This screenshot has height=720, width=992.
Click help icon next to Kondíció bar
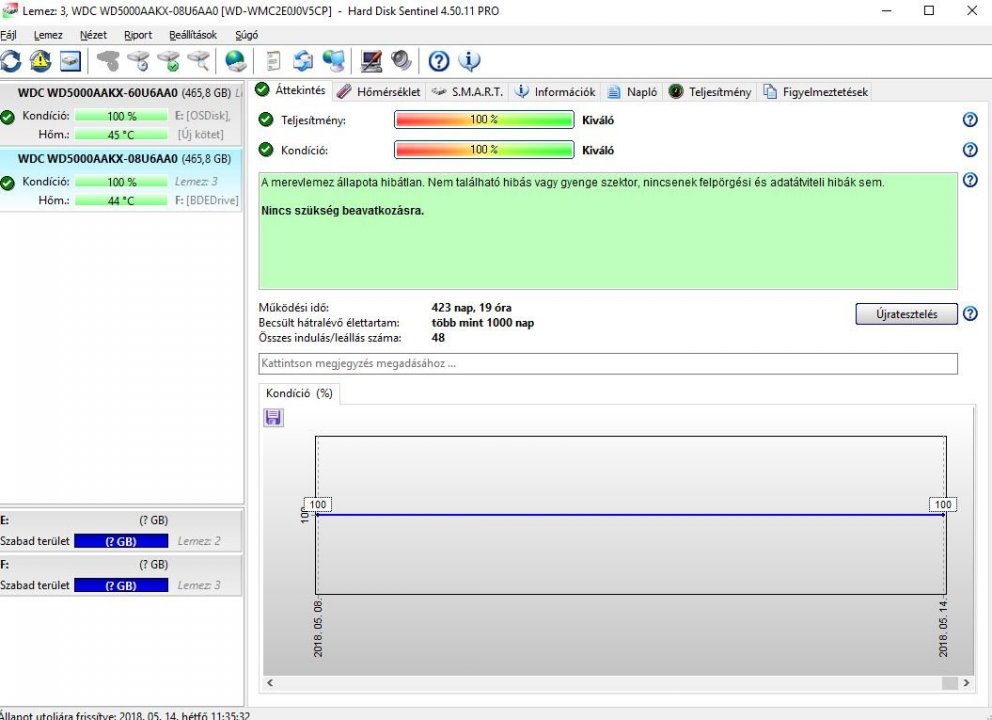(x=970, y=150)
